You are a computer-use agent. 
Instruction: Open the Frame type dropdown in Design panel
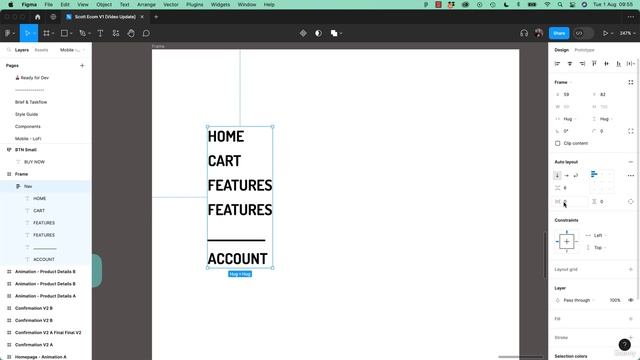(563, 82)
